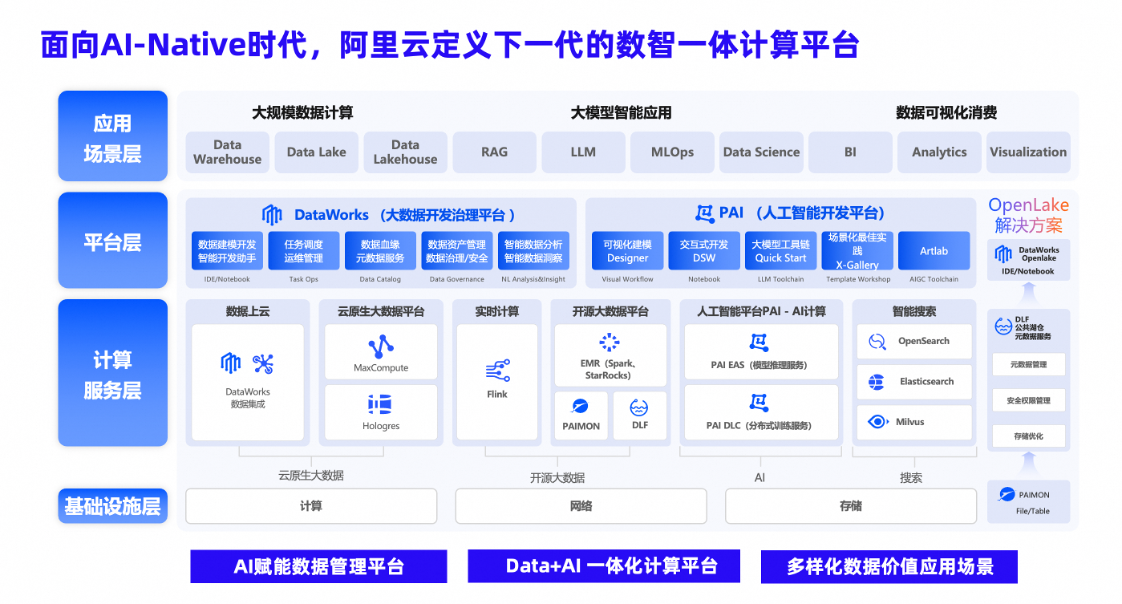1122x604 pixels.
Task: Click the 数据可视化消费 heading
Action: (x=947, y=112)
